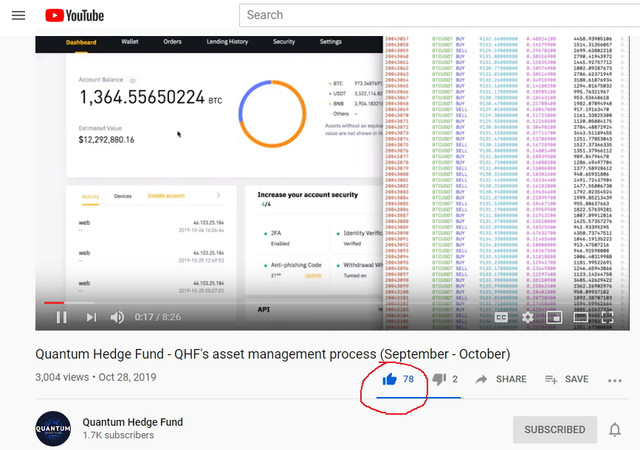Select the video title text

(273, 354)
